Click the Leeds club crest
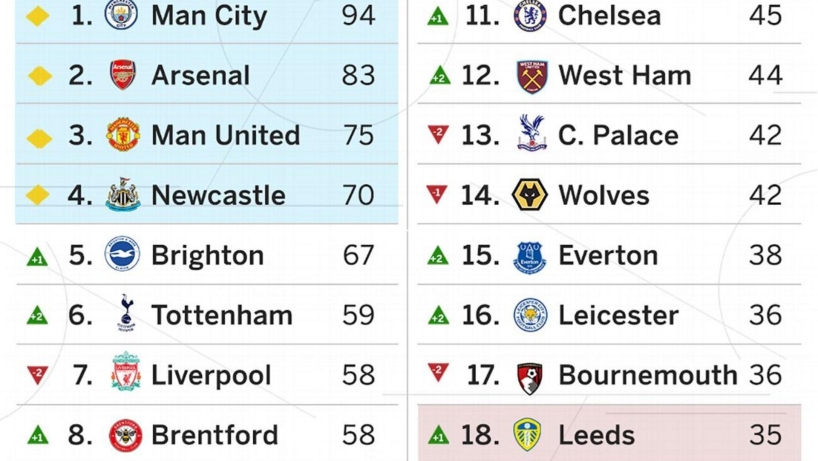818x461 pixels. point(530,435)
